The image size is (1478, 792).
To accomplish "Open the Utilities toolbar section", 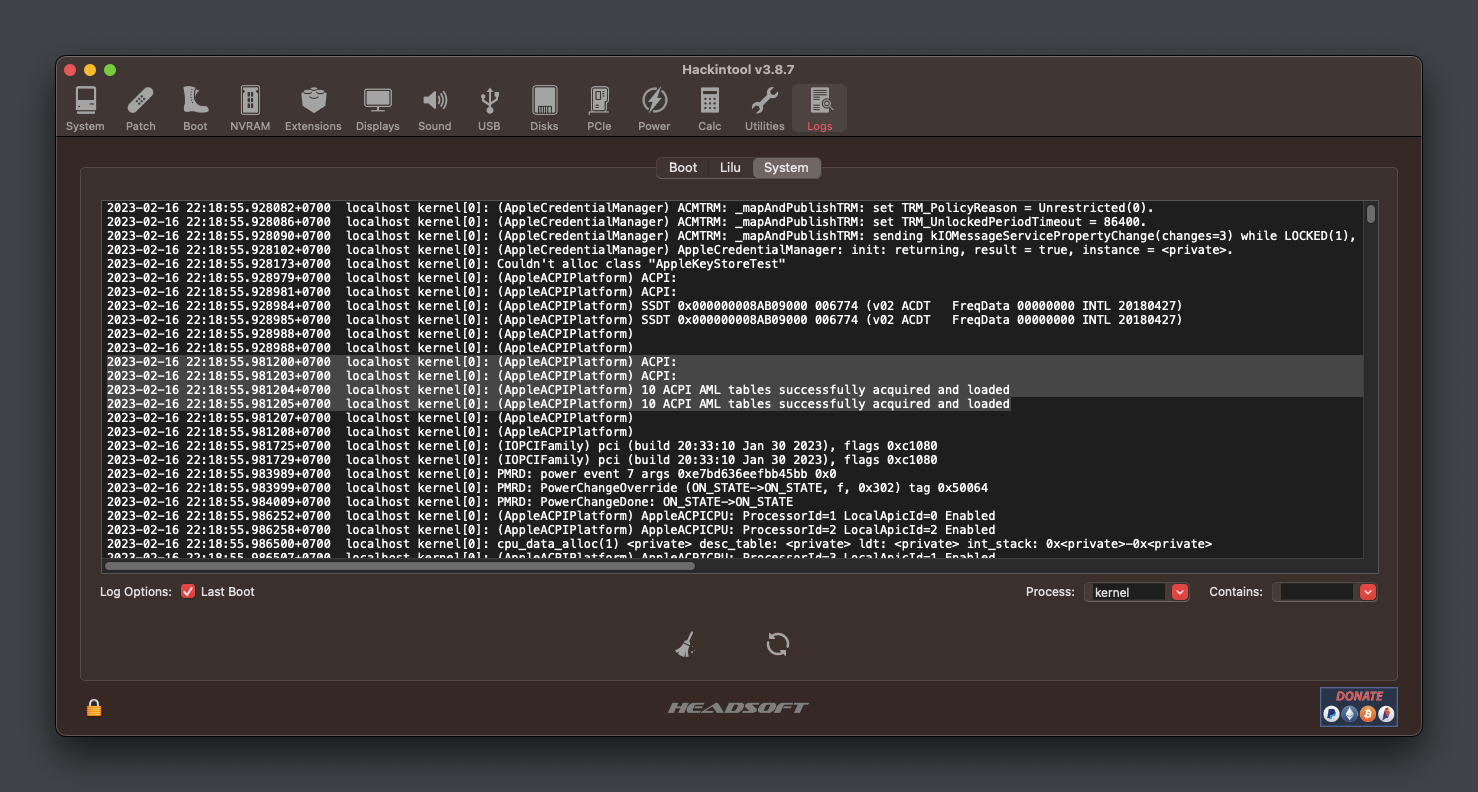I will pos(764,109).
